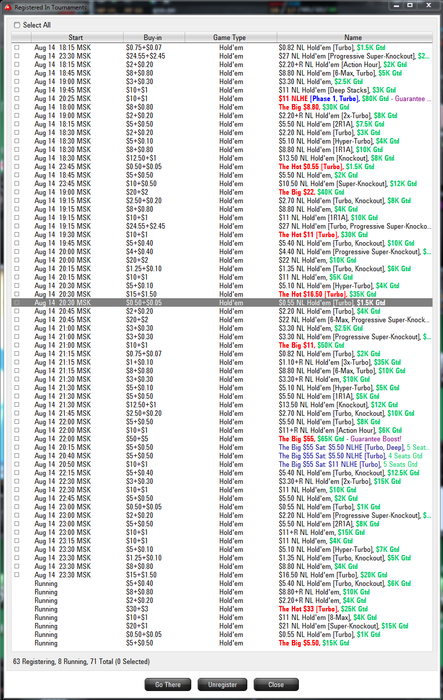This screenshot has height=700, width=443.
Task: Click the Aug 14 22:15 MSK start time
Action: tap(63, 472)
